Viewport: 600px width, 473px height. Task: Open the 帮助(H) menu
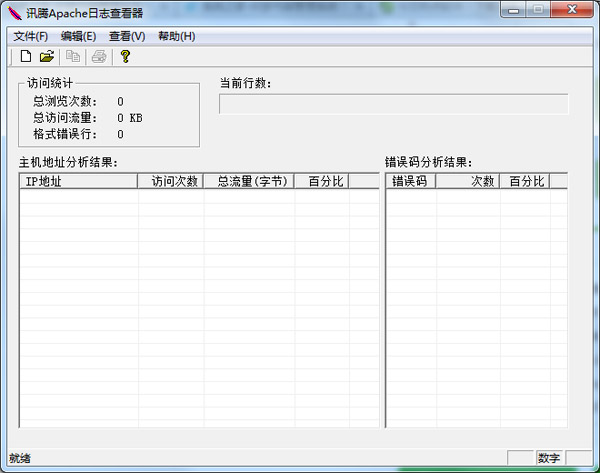(x=176, y=36)
